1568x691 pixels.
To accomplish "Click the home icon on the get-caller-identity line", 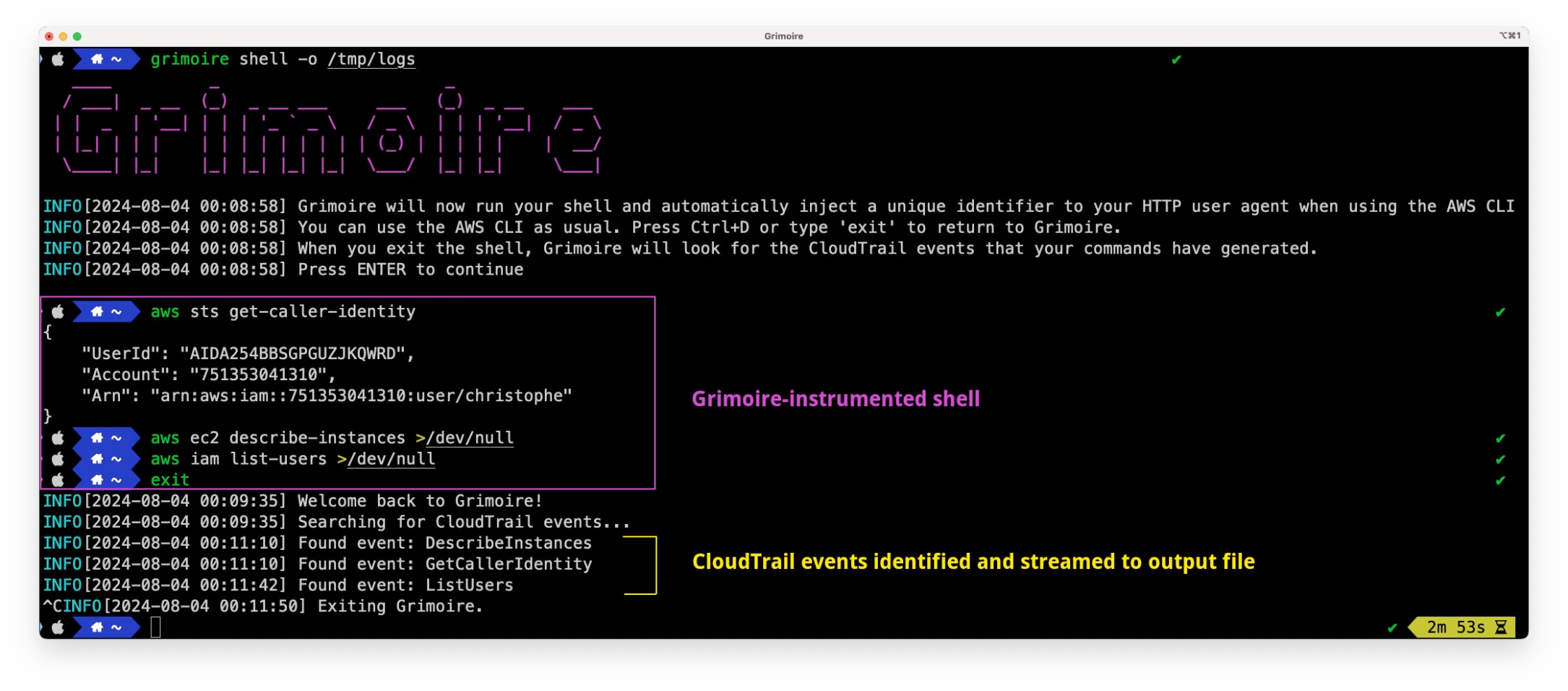I will pyautogui.click(x=97, y=312).
